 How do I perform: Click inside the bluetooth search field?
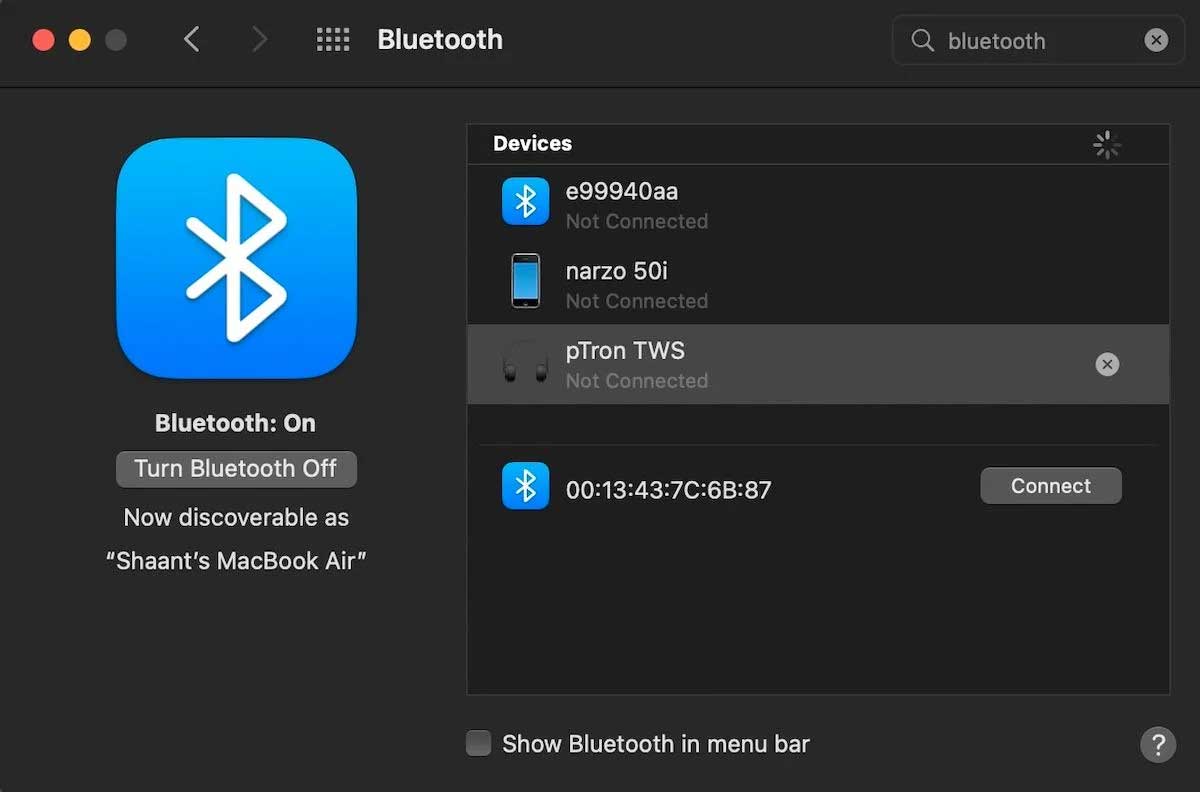(x=1030, y=40)
